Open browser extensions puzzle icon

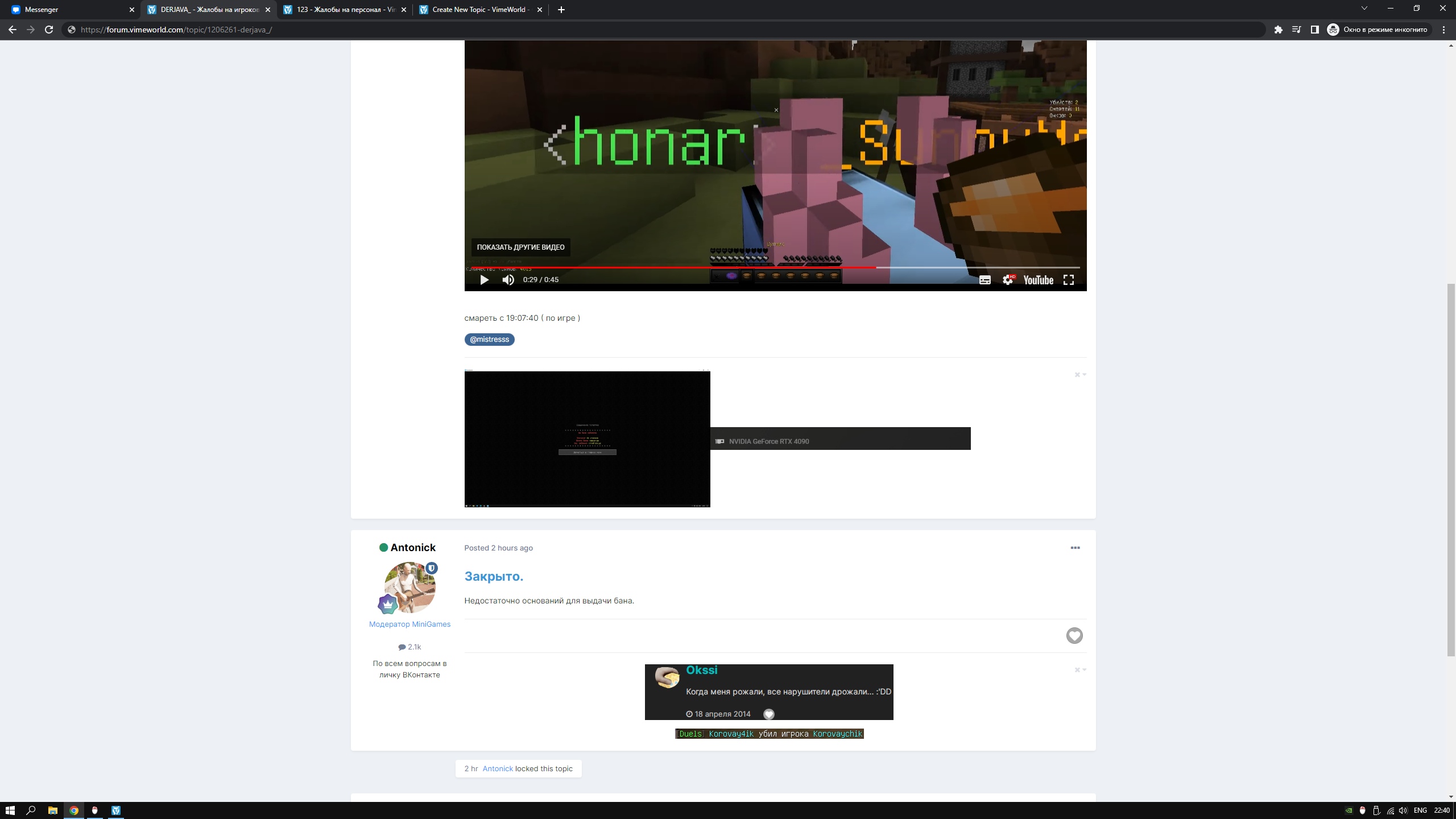point(1278,30)
